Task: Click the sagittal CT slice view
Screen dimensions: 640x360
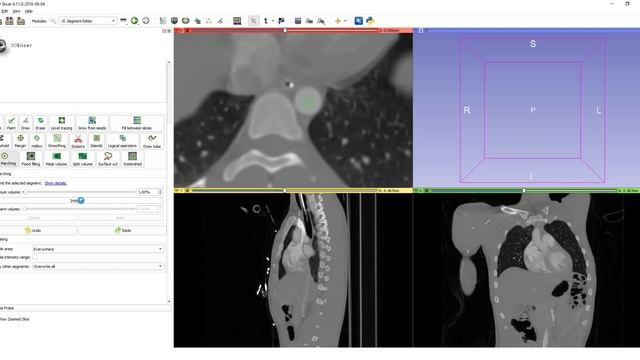Action: pos(293,270)
